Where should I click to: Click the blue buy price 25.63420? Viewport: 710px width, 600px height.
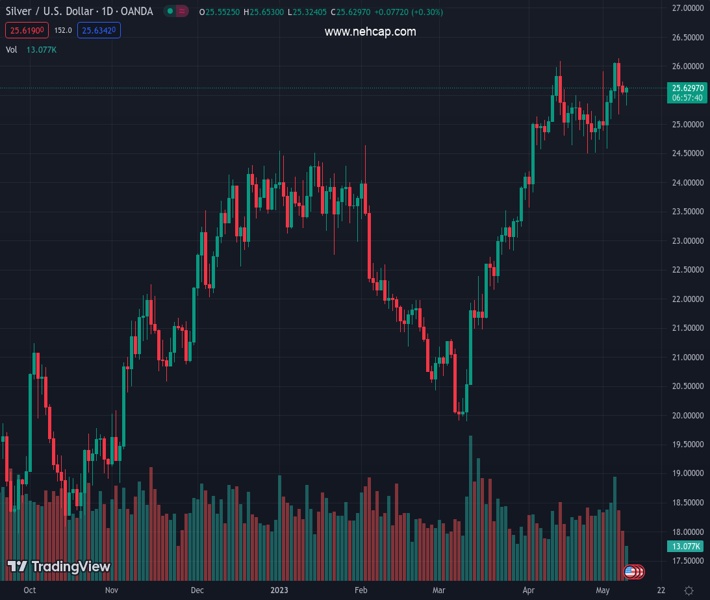point(99,31)
